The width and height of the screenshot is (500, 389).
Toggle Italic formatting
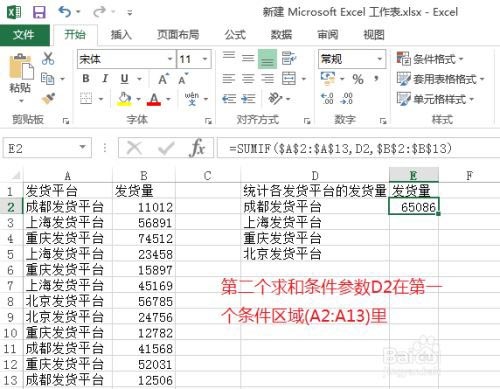pyautogui.click(x=105, y=79)
